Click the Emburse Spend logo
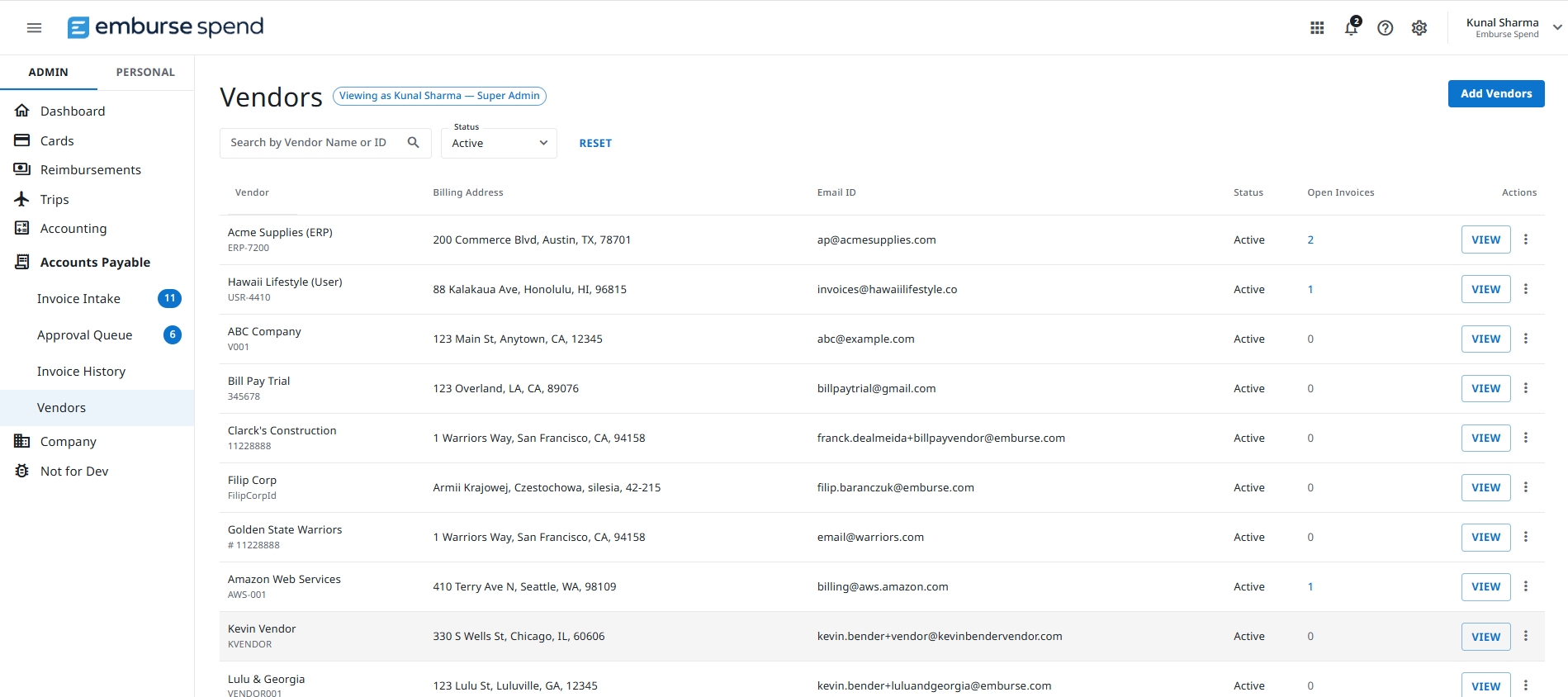Viewport: 1568px width, 697px height. click(x=165, y=27)
